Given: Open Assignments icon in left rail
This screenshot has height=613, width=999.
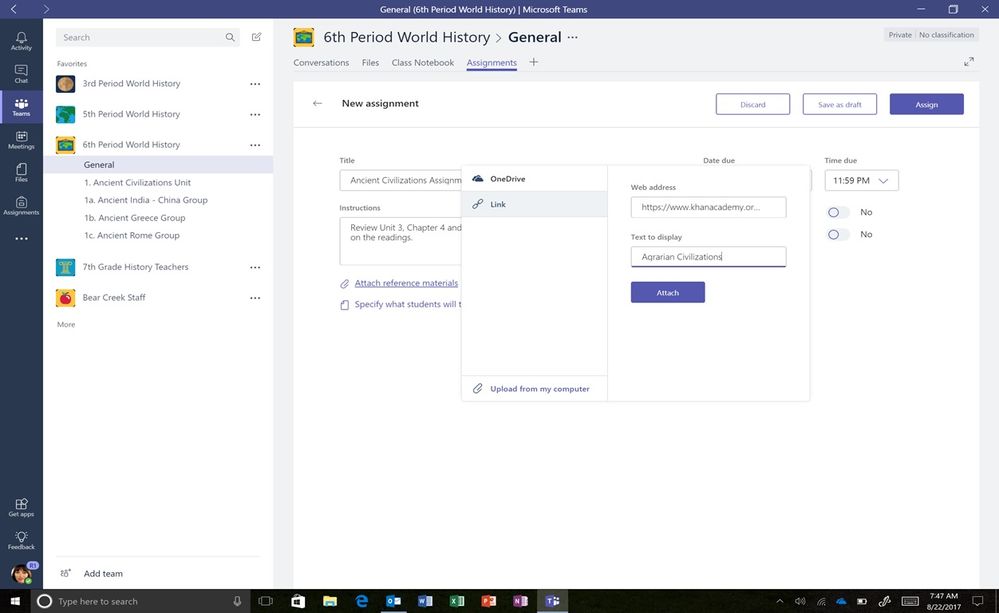Looking at the screenshot, I should [x=21, y=205].
